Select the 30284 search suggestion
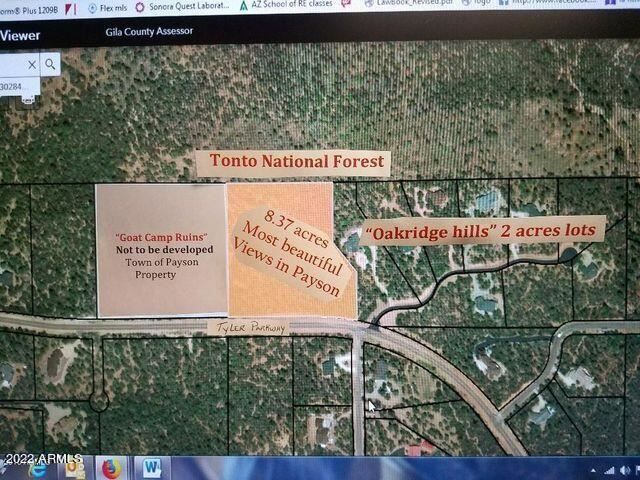 pos(19,87)
